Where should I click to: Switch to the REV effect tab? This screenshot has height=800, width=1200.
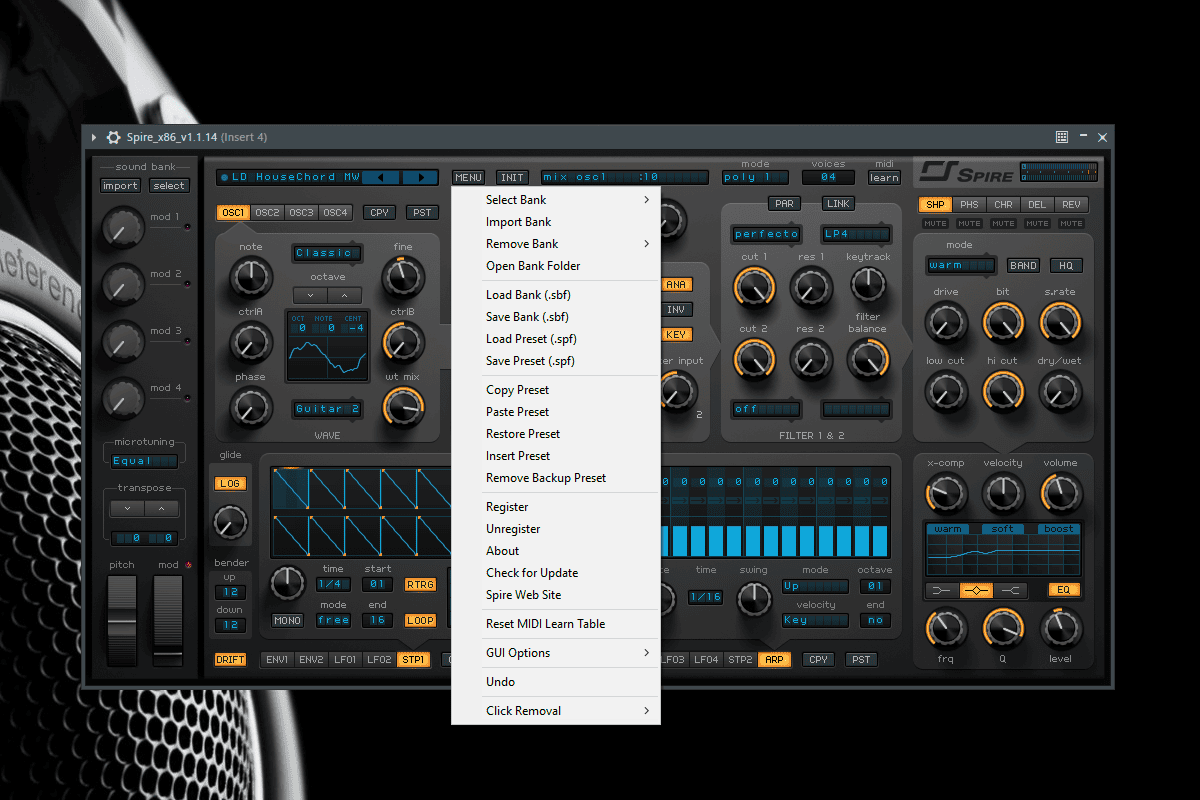(x=1071, y=205)
